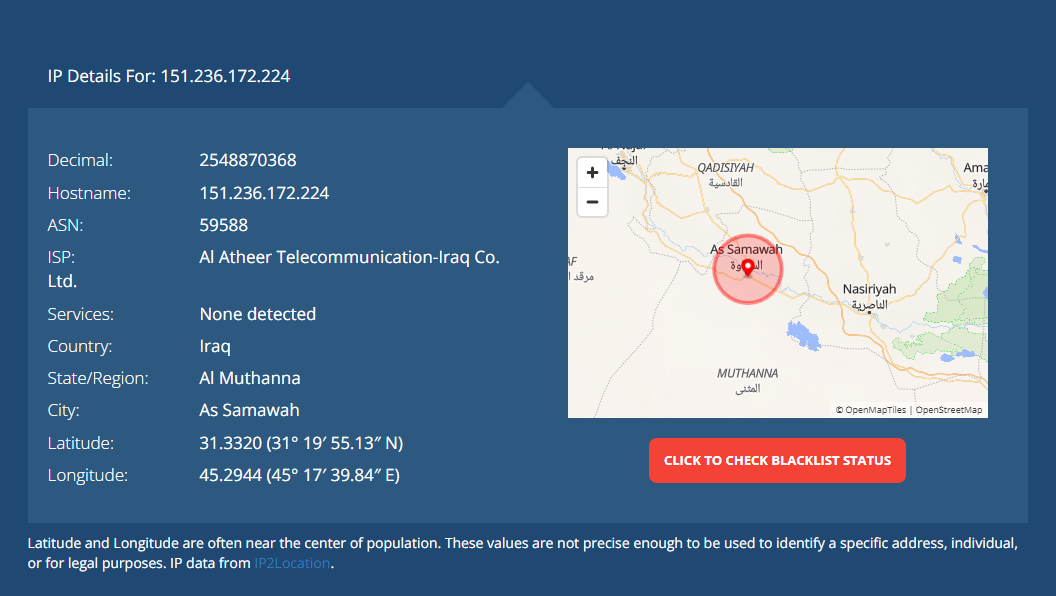Click the Nasiriyah city label on map
This screenshot has height=596, width=1056.
tap(869, 289)
